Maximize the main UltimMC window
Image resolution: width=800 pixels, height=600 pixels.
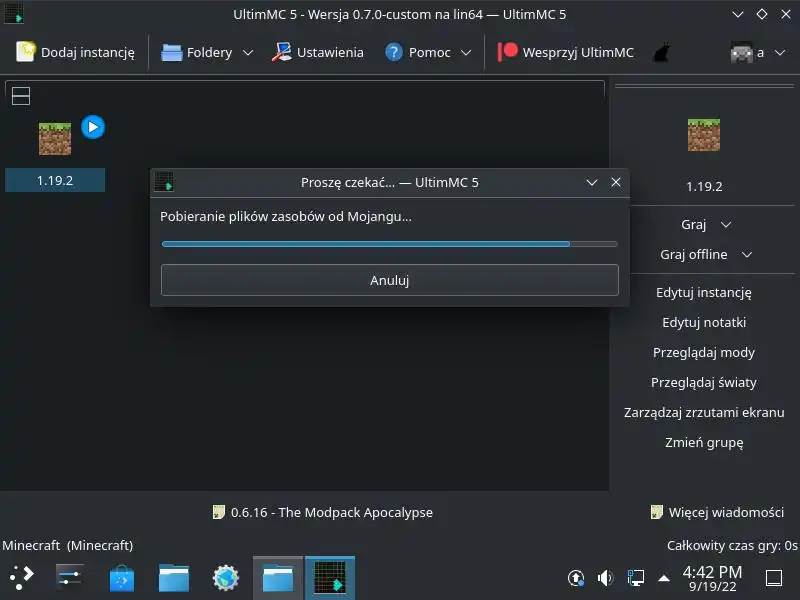(x=762, y=14)
